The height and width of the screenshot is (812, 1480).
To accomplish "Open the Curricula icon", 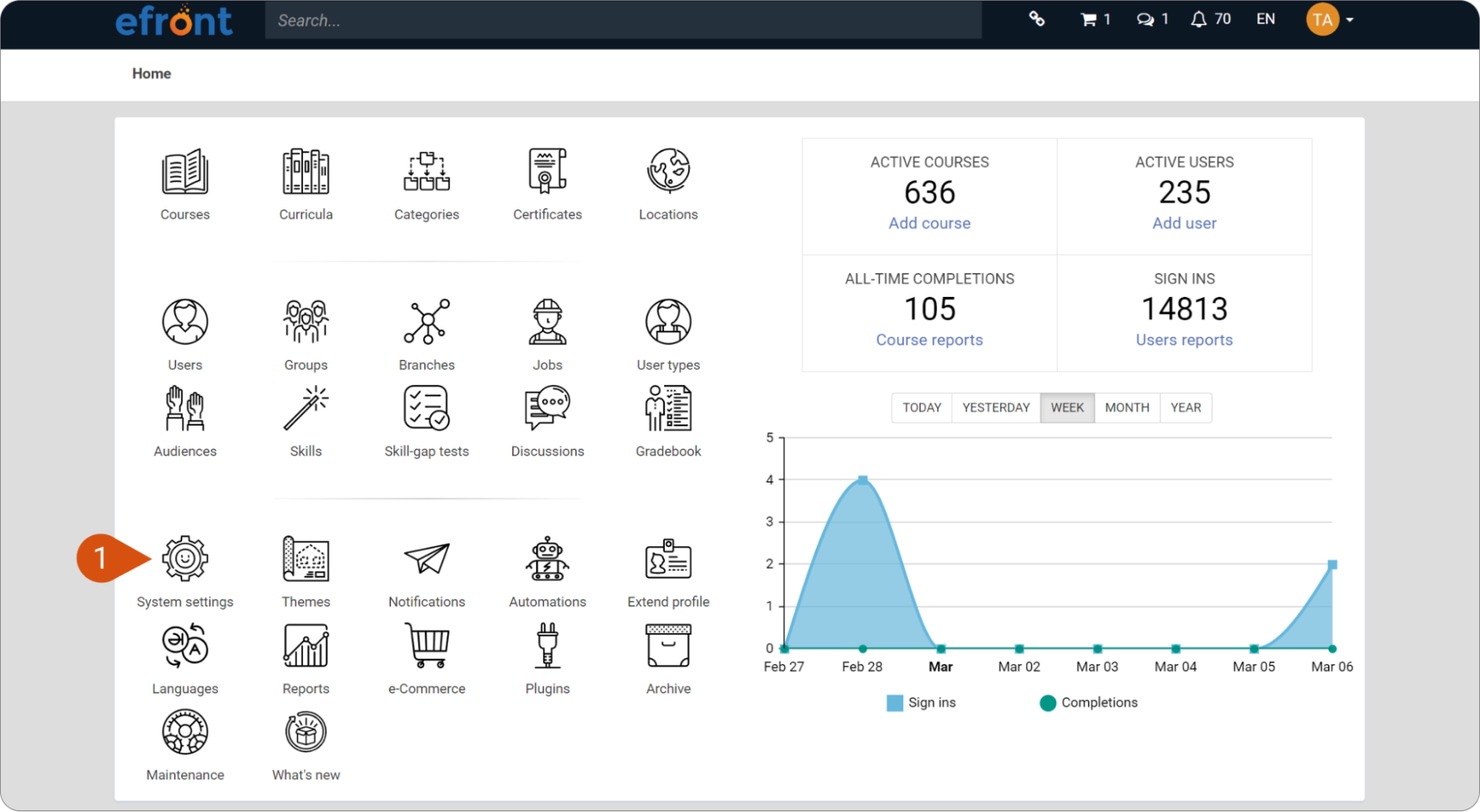I will [x=306, y=172].
